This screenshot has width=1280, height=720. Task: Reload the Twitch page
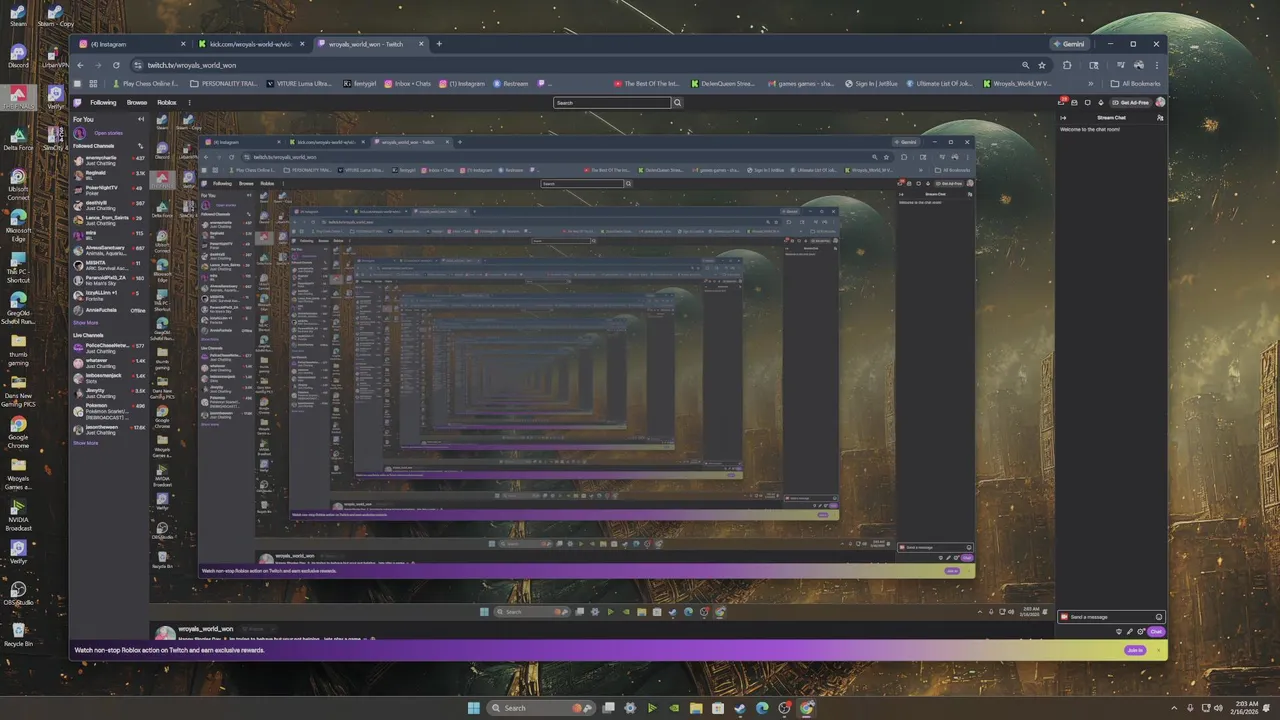click(x=116, y=65)
